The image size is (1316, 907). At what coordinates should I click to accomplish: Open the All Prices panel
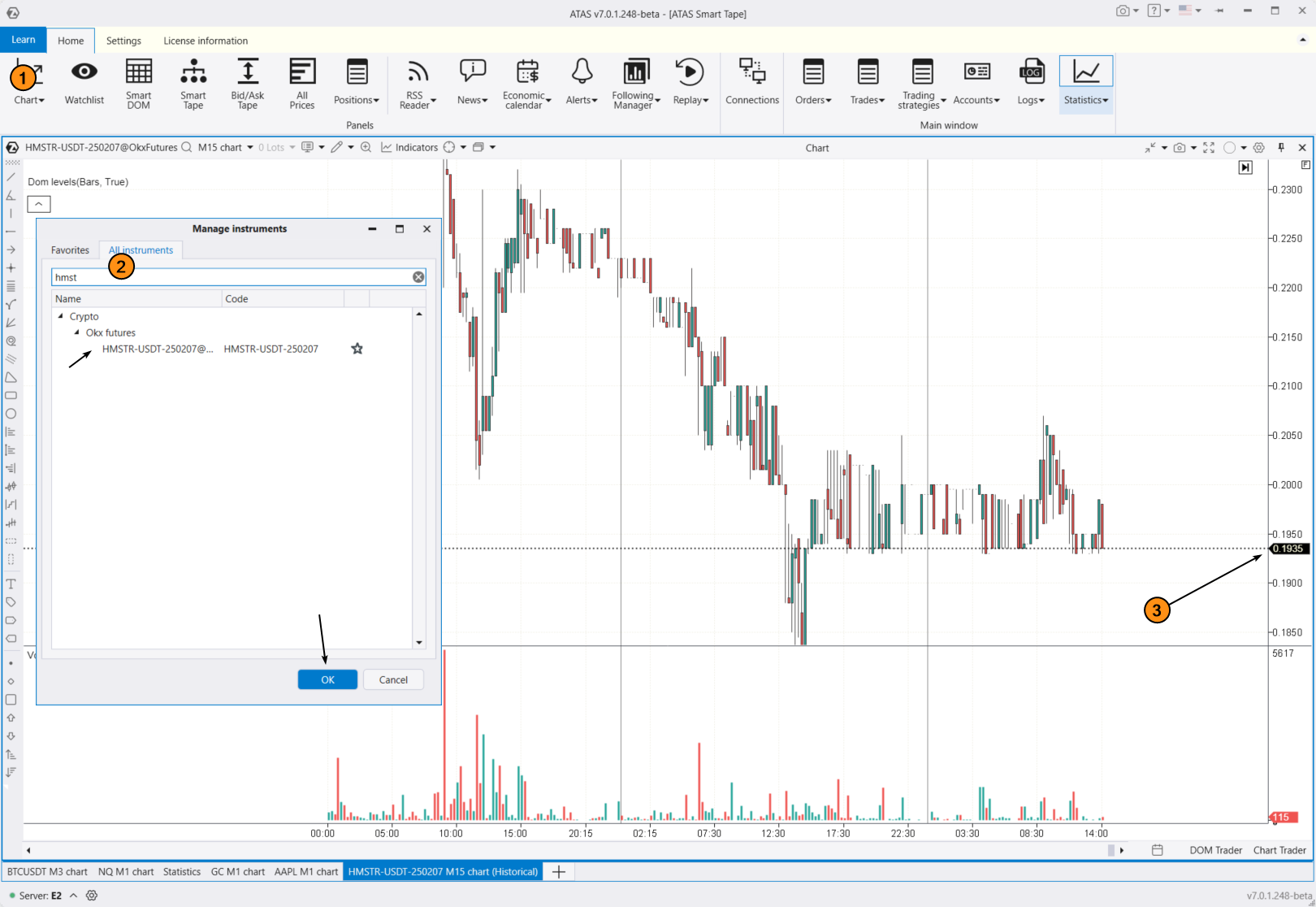coord(301,82)
